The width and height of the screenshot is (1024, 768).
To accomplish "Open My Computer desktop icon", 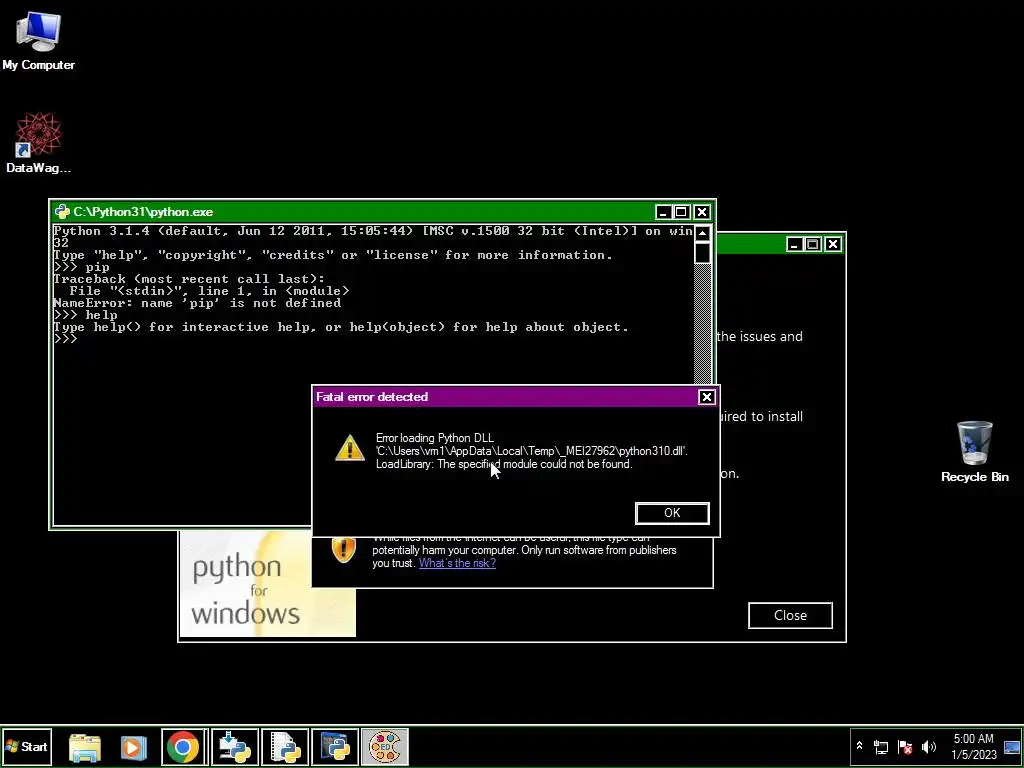I will pos(39,41).
